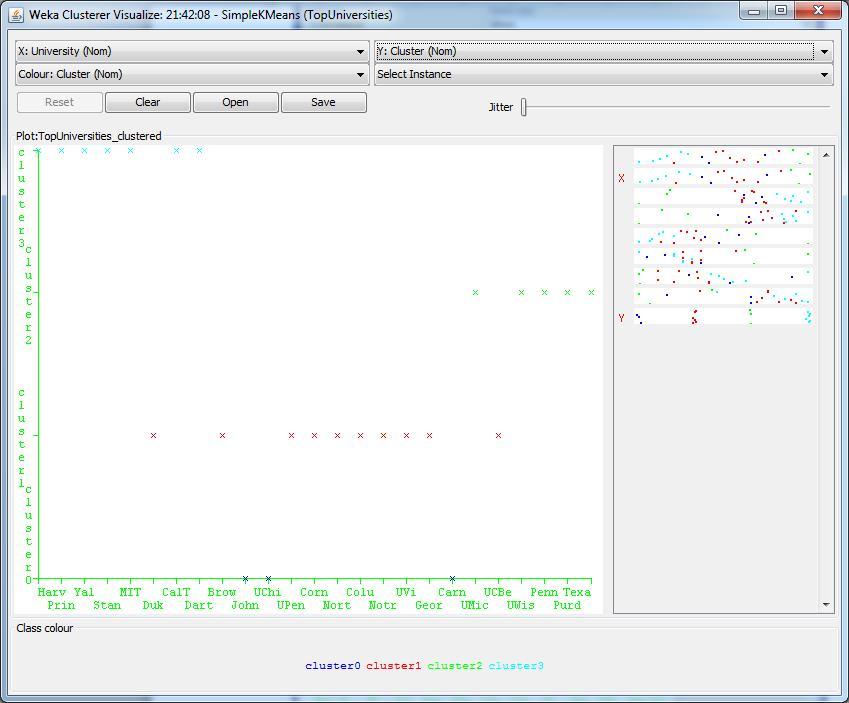The width and height of the screenshot is (849, 703).
Task: Click the Open button
Action: pos(236,102)
